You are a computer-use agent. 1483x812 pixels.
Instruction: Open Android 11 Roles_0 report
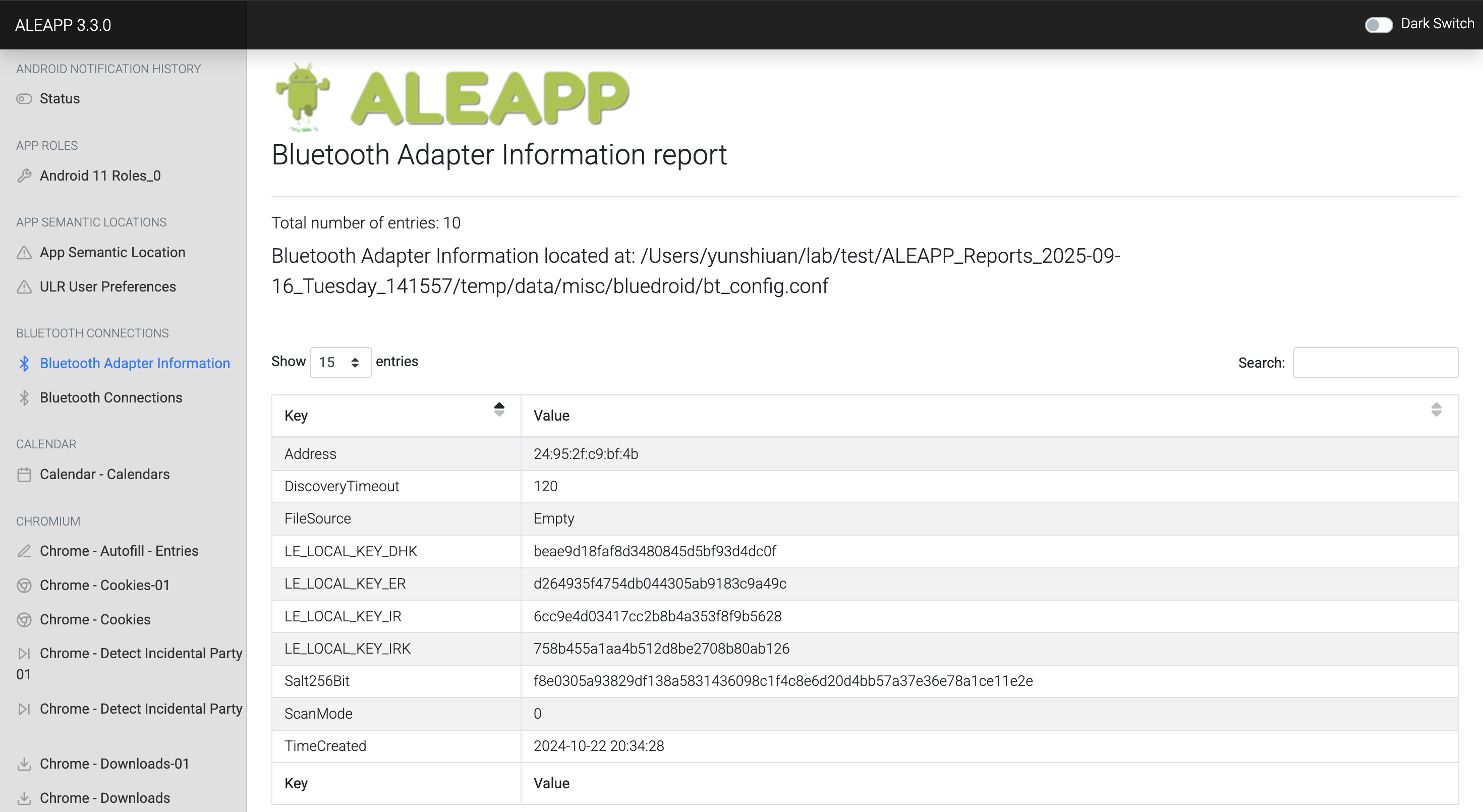100,176
